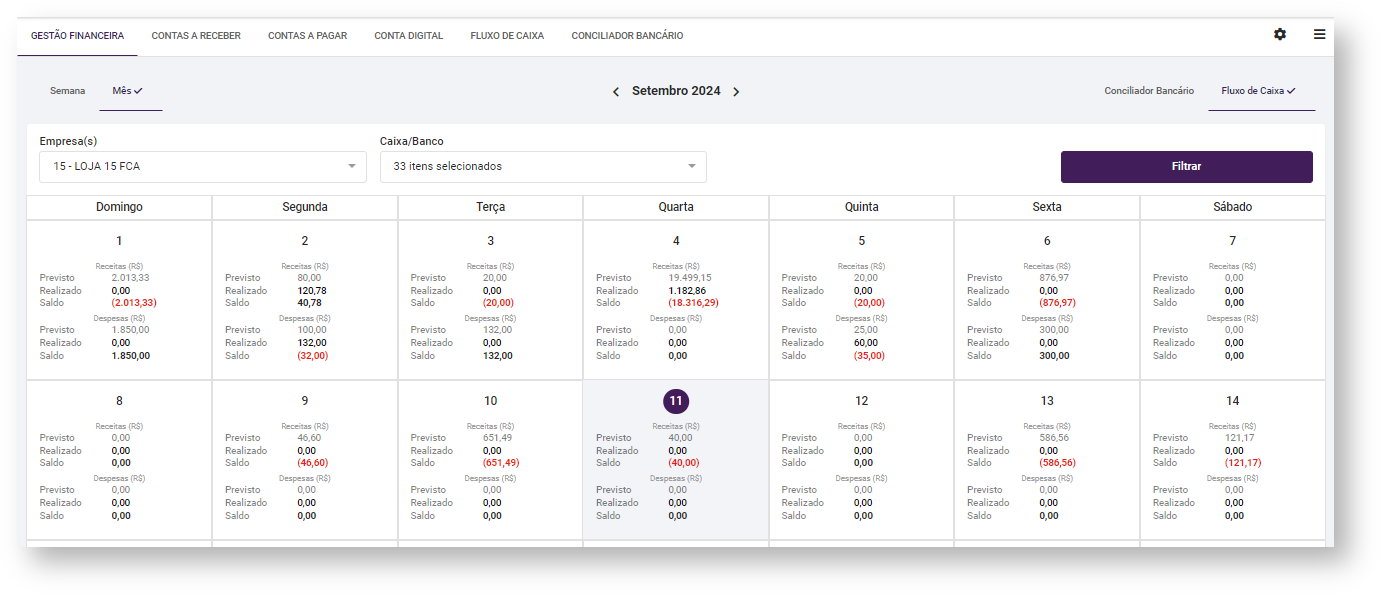1382x595 pixels.
Task: Open the settings gear icon
Action: (1279, 35)
